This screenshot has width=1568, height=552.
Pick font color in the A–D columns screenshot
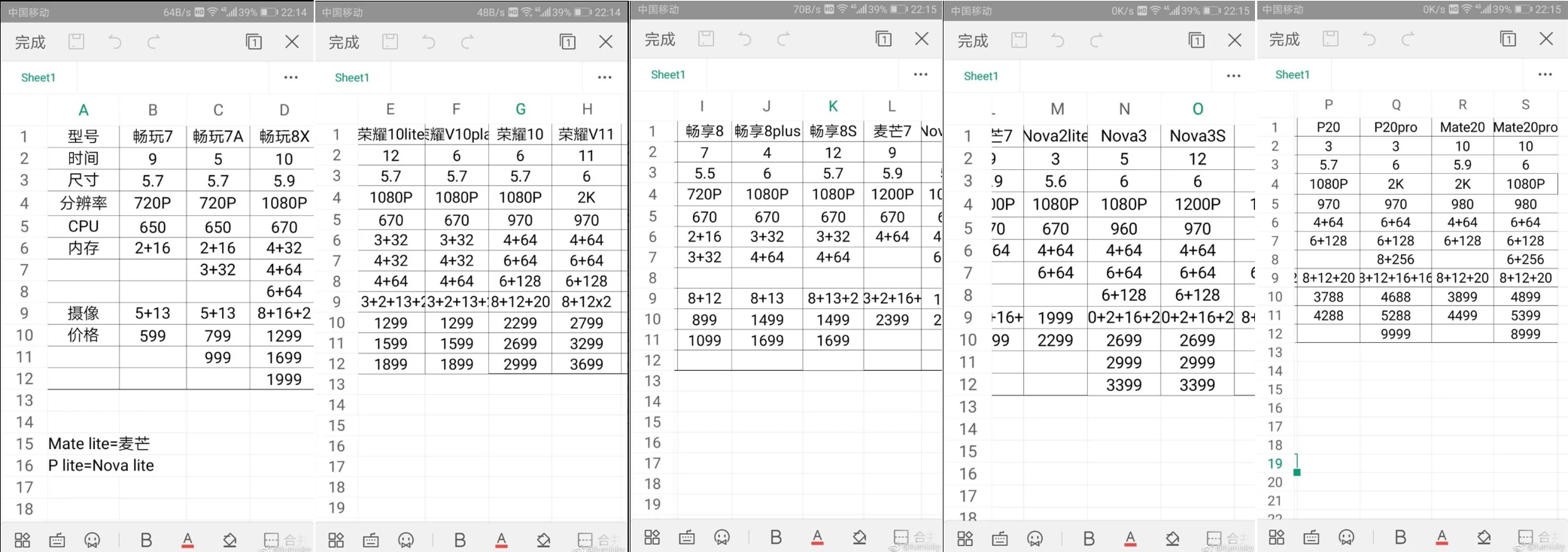[x=188, y=540]
